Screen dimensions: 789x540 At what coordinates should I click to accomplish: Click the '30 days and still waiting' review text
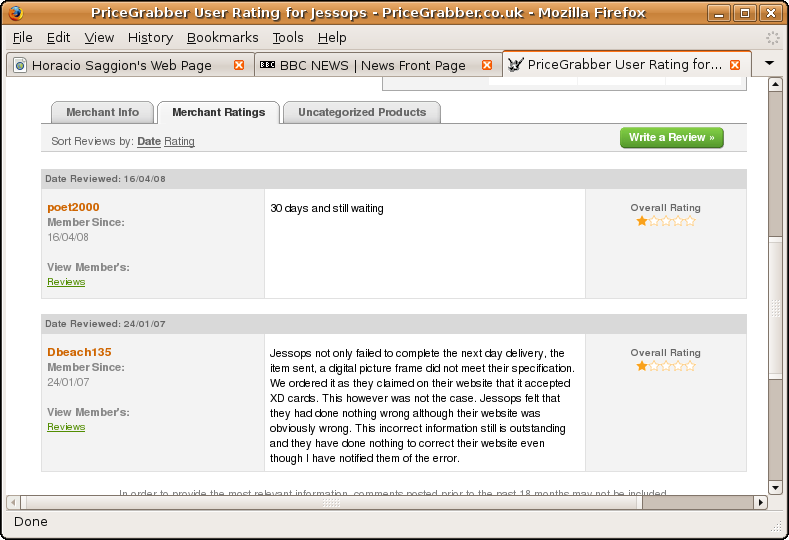(327, 208)
